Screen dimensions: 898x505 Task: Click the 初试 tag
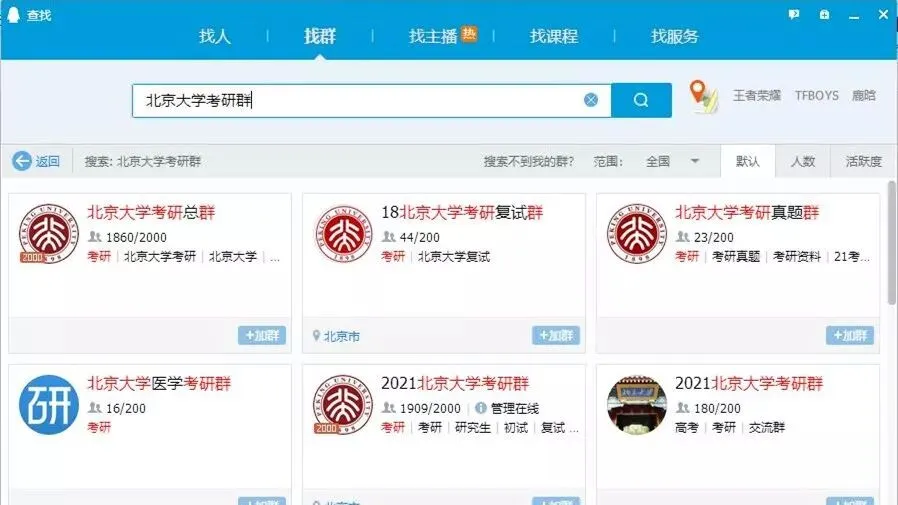tap(516, 428)
